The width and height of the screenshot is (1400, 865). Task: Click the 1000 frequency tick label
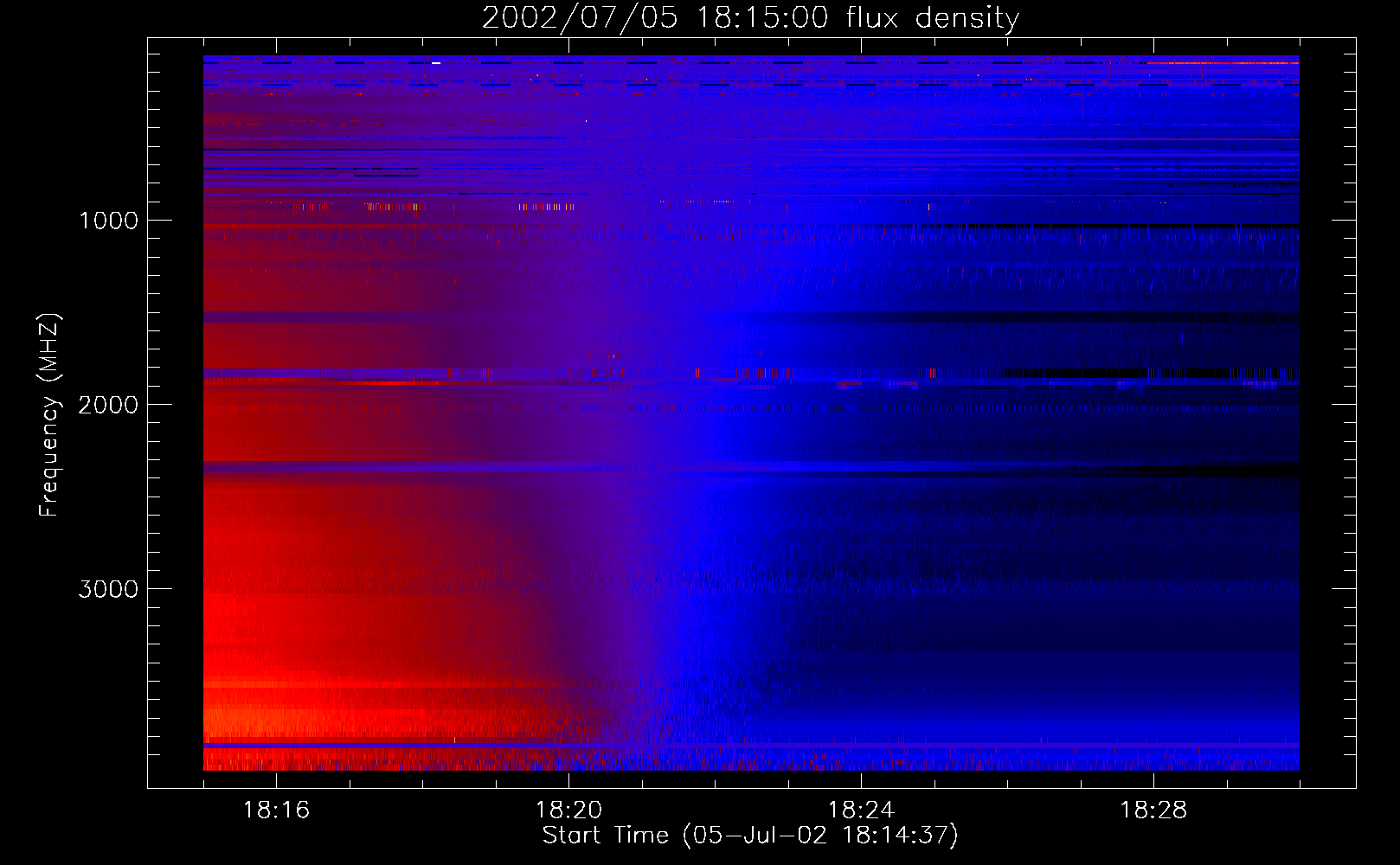click(x=108, y=221)
